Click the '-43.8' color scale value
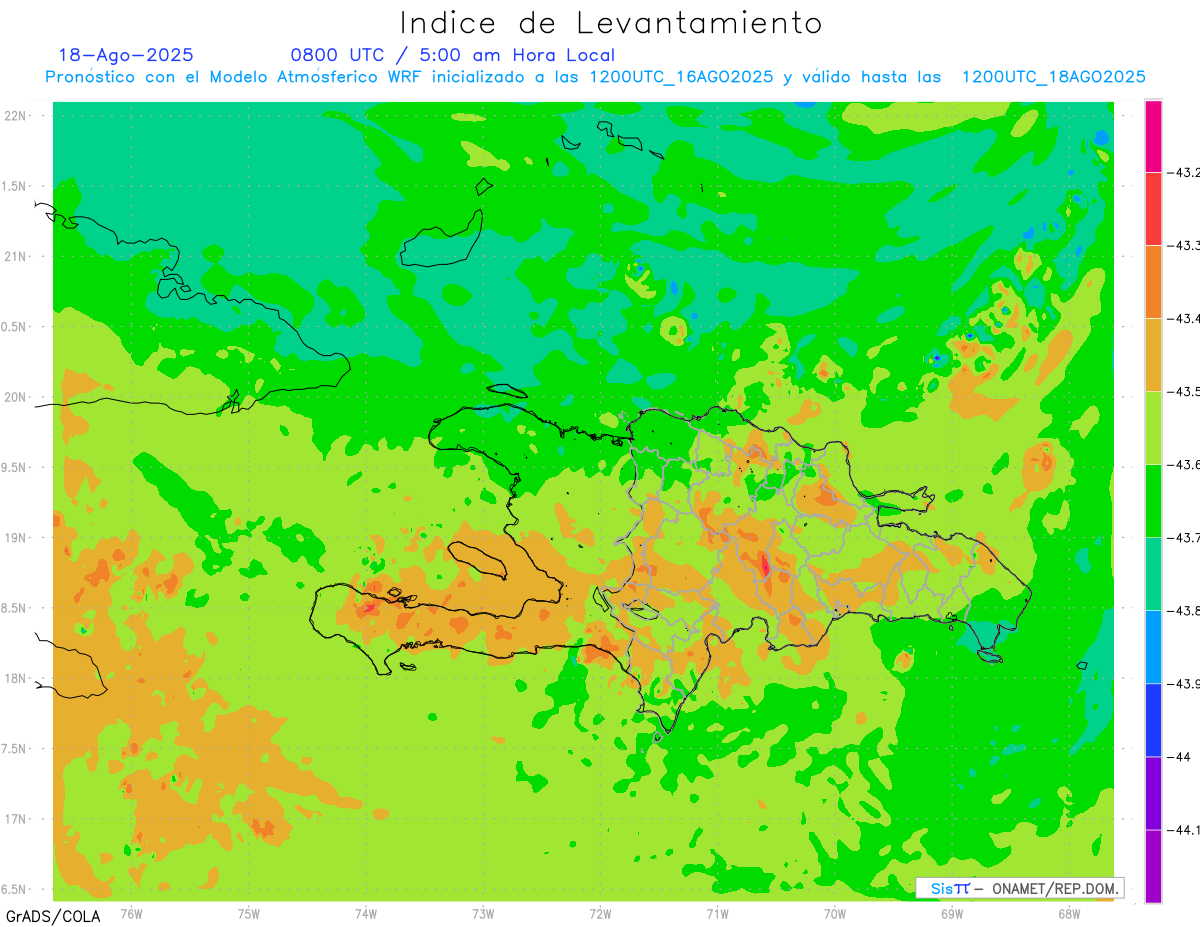This screenshot has height=927, width=1200. [1182, 611]
